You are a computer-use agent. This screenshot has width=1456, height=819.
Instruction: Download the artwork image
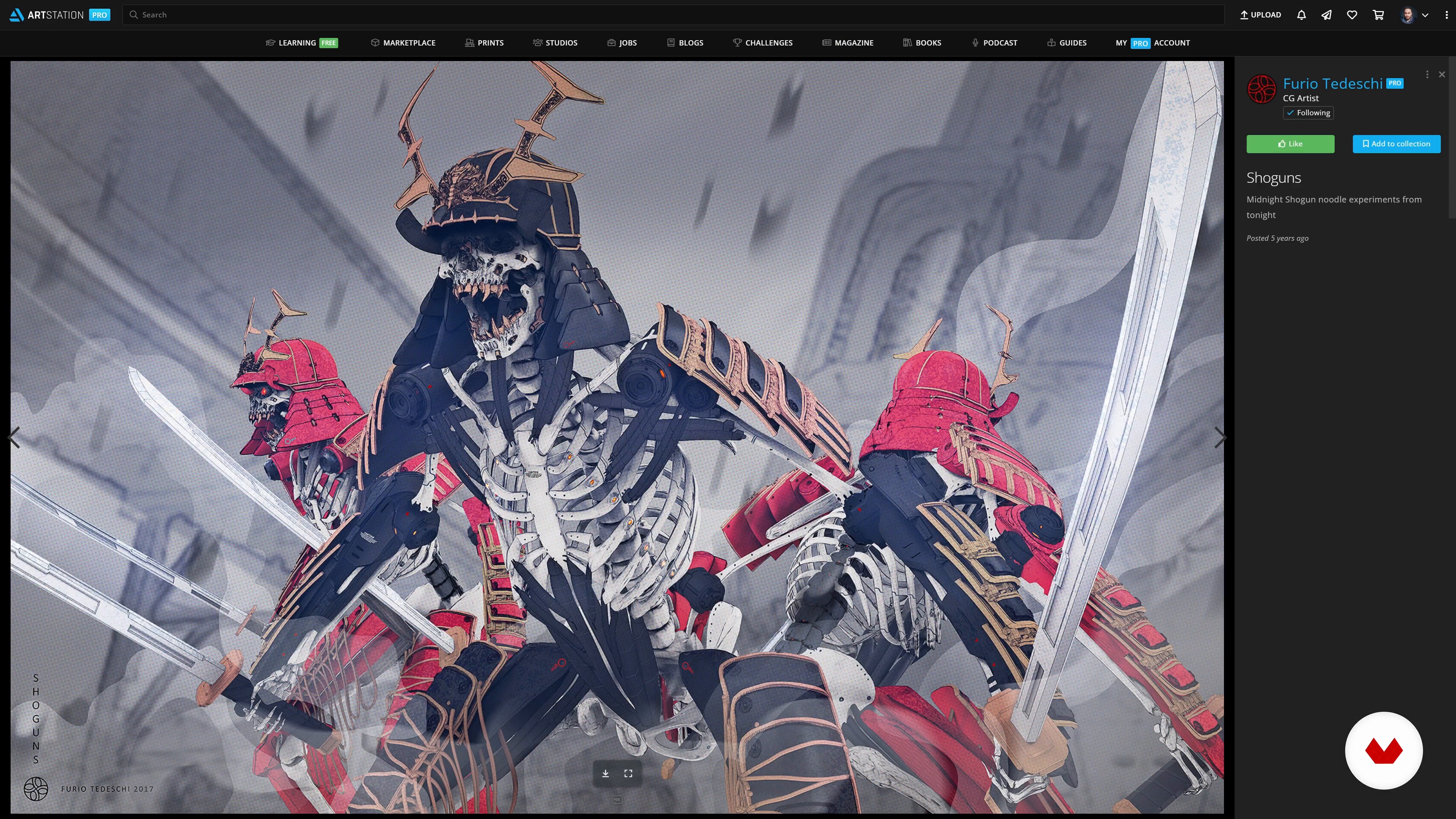click(x=606, y=773)
